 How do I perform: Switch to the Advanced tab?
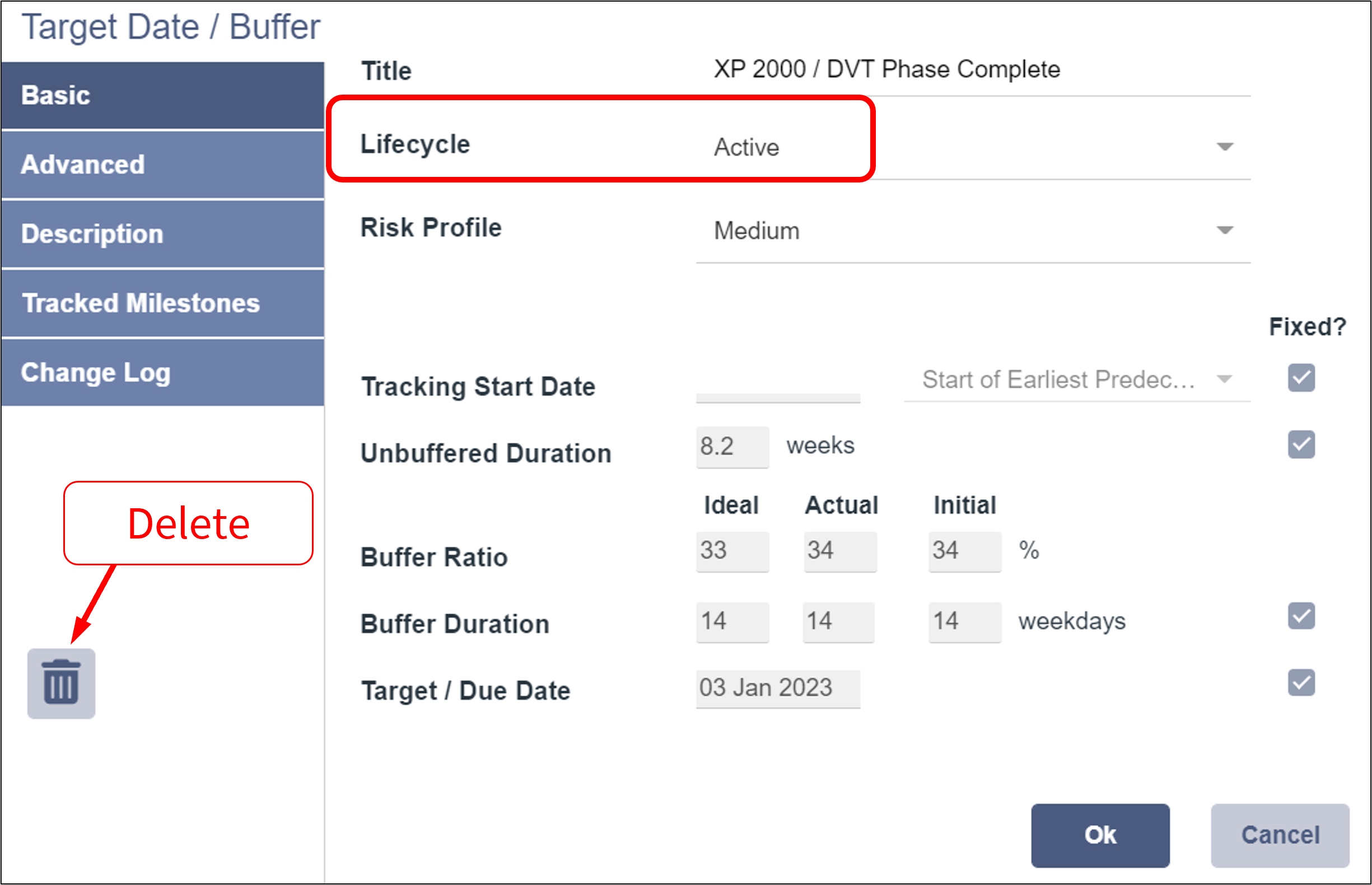click(x=162, y=165)
